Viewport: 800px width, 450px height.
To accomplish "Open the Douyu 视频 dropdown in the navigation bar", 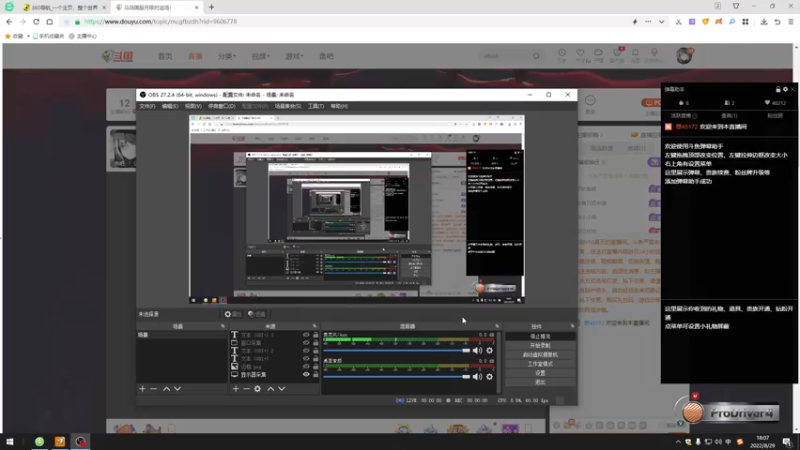I will (x=260, y=56).
